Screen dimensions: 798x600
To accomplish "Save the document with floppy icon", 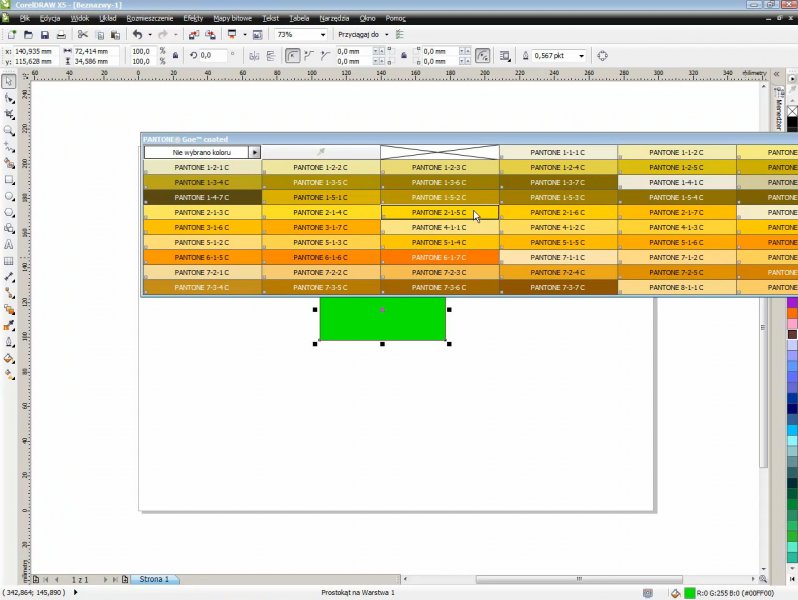I will (45, 35).
